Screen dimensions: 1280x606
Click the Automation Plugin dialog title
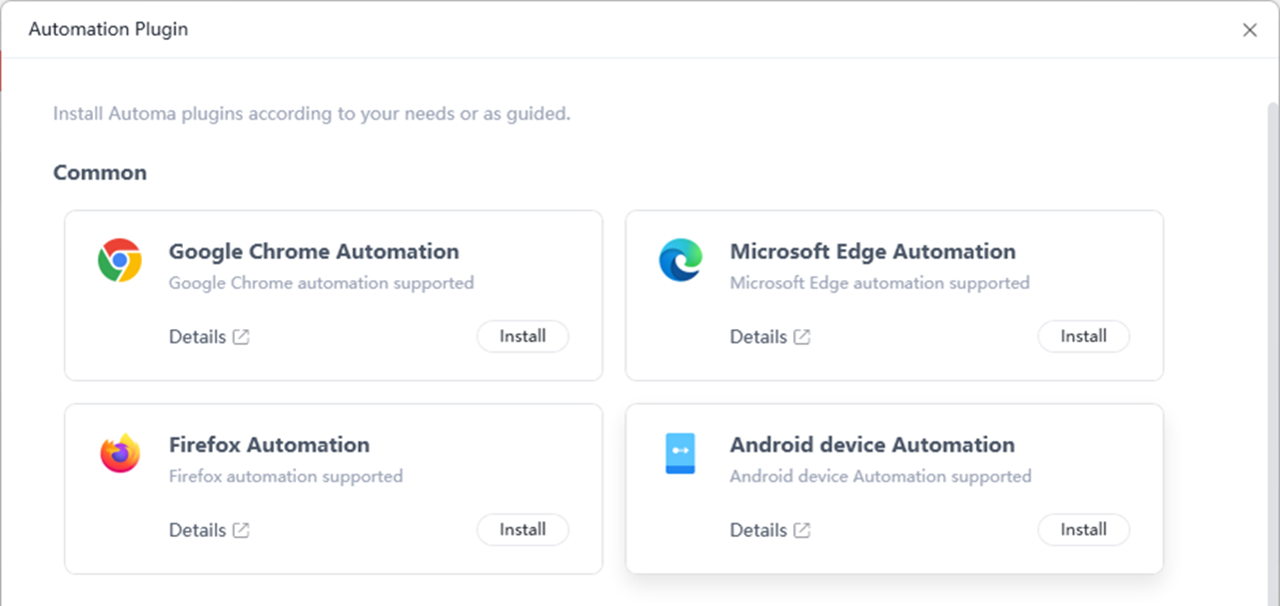click(x=107, y=29)
